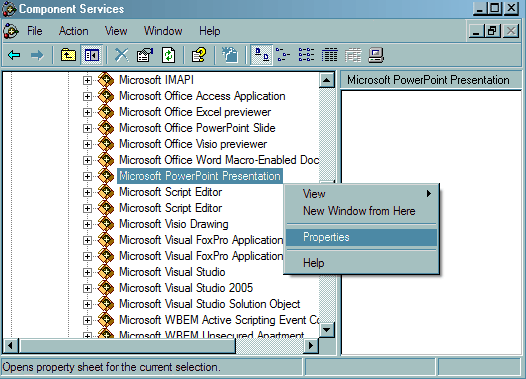
Task: Click Microsoft Visual Studio Solution Object's icon
Action: (x=106, y=304)
